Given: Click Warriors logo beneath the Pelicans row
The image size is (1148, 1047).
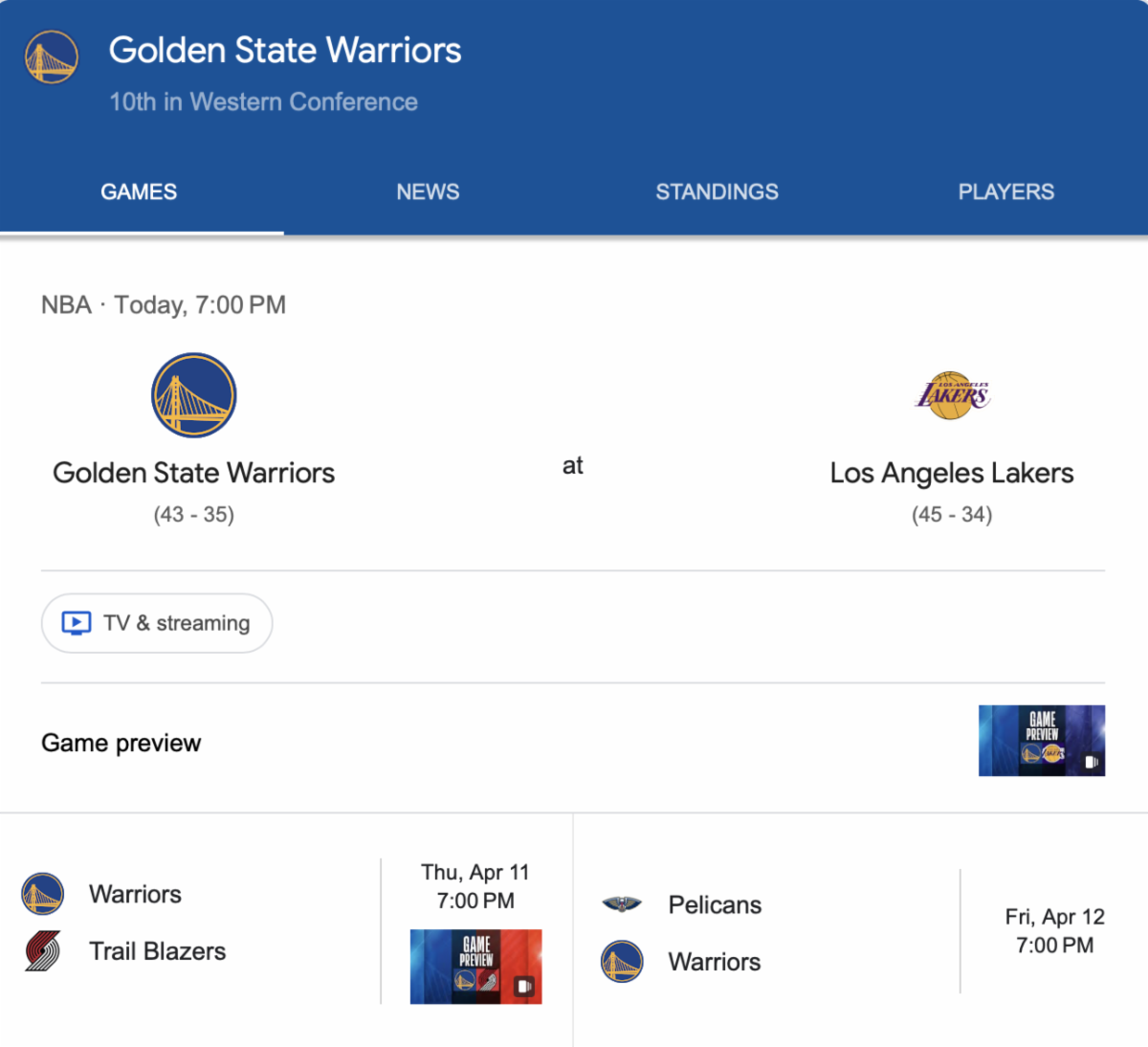Looking at the screenshot, I should tap(622, 962).
